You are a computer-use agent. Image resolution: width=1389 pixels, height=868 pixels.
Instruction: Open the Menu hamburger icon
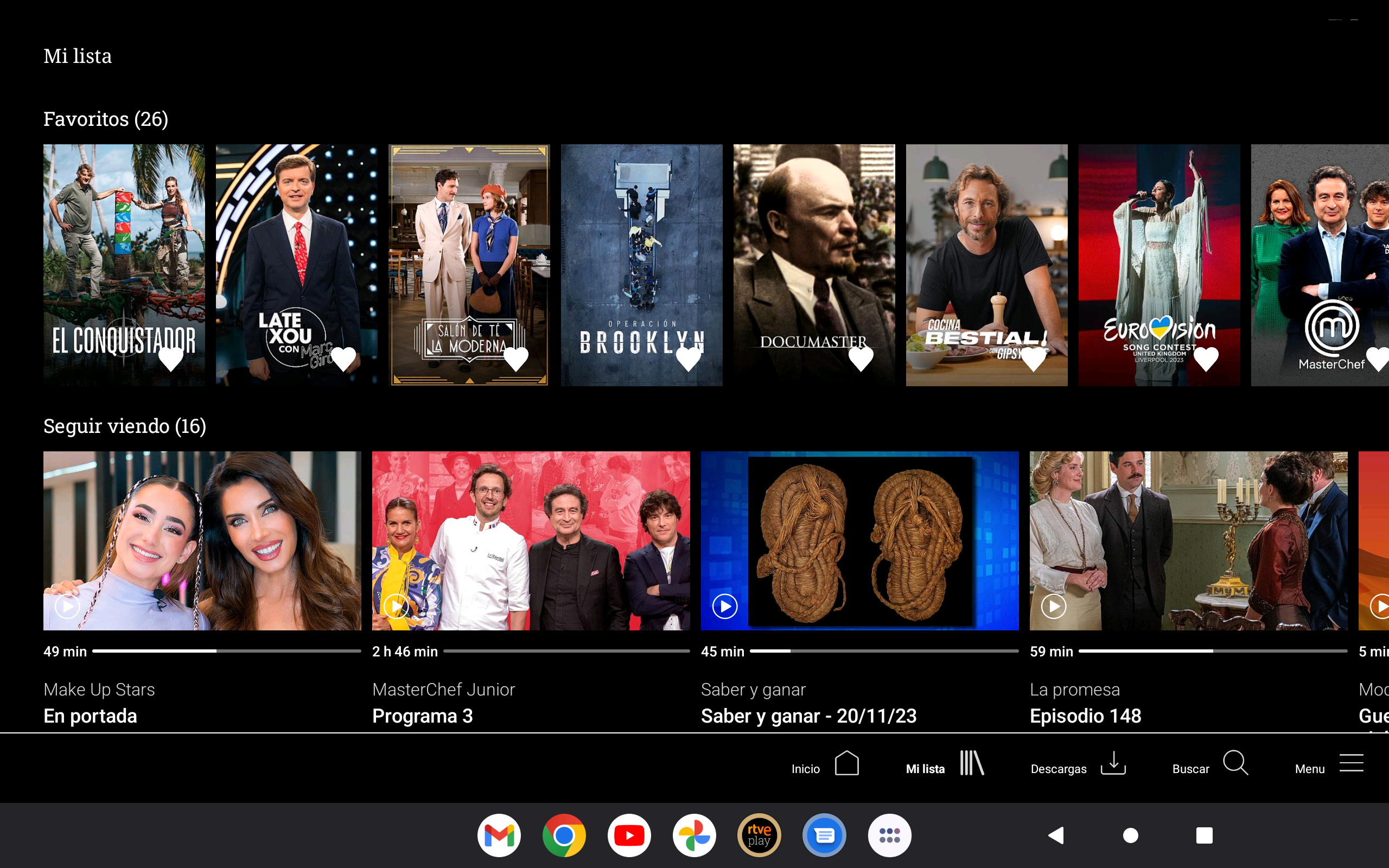pyautogui.click(x=1351, y=763)
